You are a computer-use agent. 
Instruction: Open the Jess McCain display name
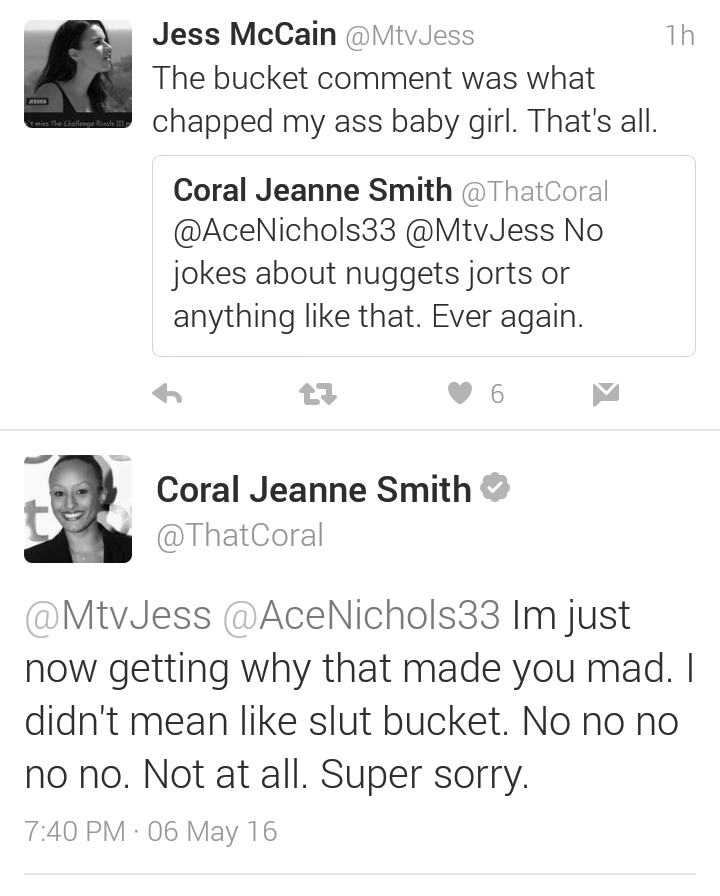pyautogui.click(x=244, y=34)
